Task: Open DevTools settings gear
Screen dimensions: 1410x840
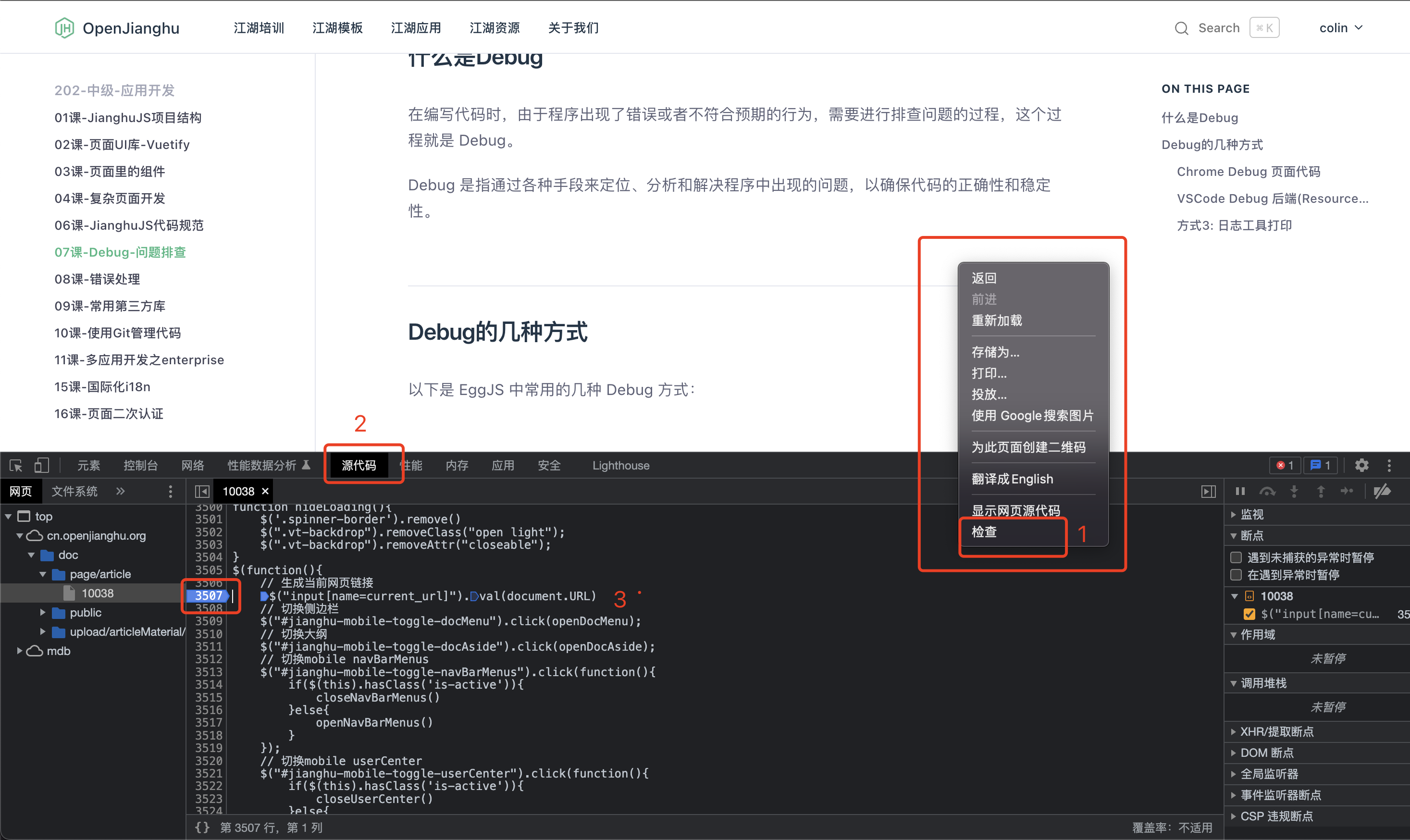Action: point(1361,465)
